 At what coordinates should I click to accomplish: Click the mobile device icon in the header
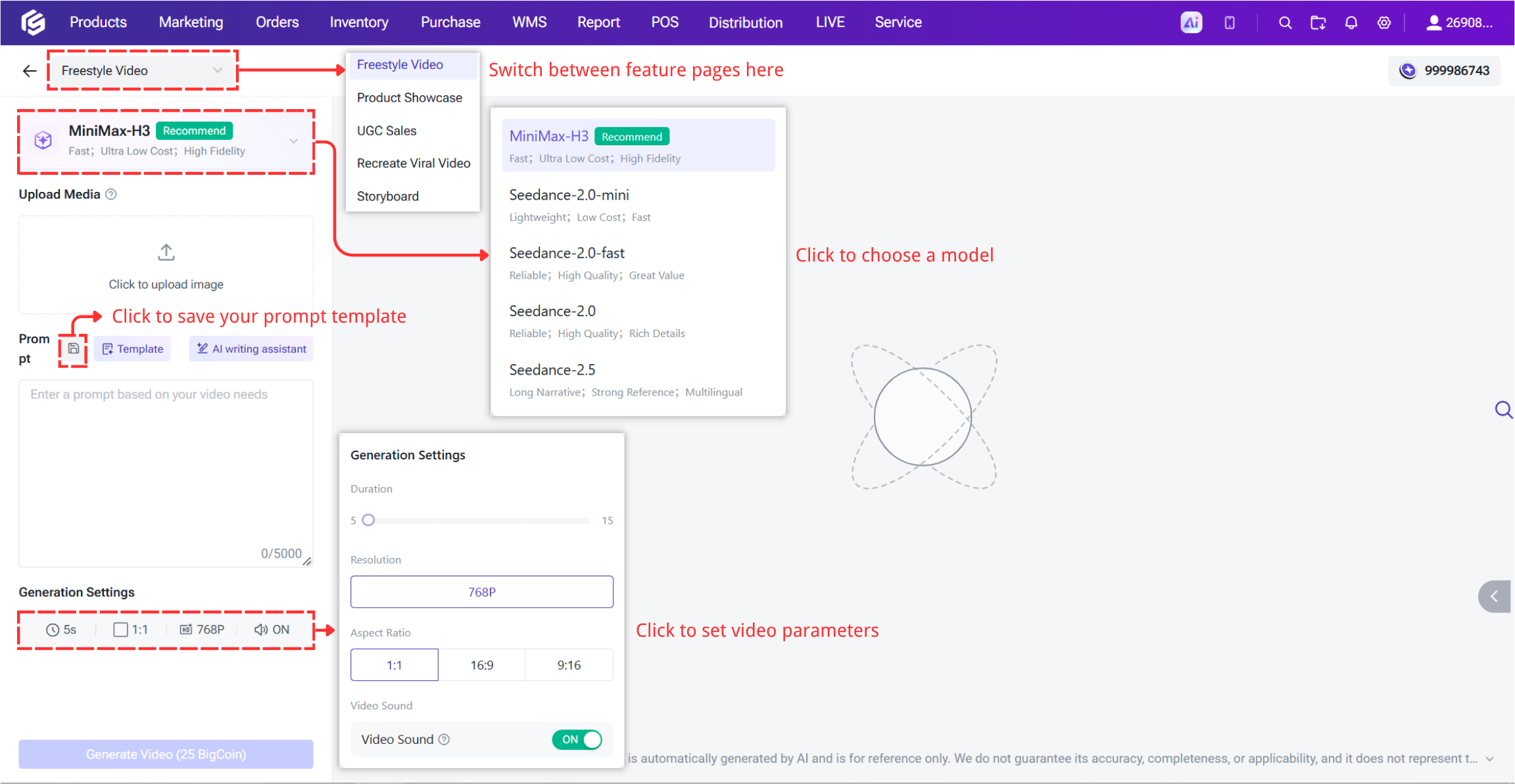click(1229, 23)
